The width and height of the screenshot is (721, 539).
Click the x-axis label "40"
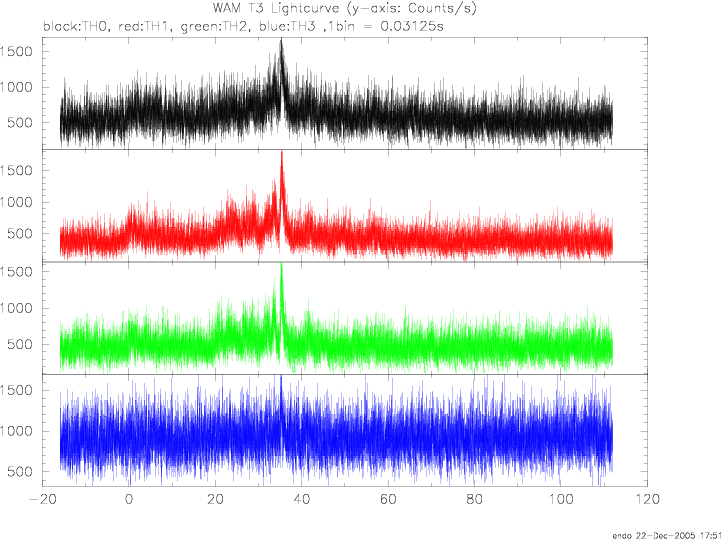pos(302,499)
